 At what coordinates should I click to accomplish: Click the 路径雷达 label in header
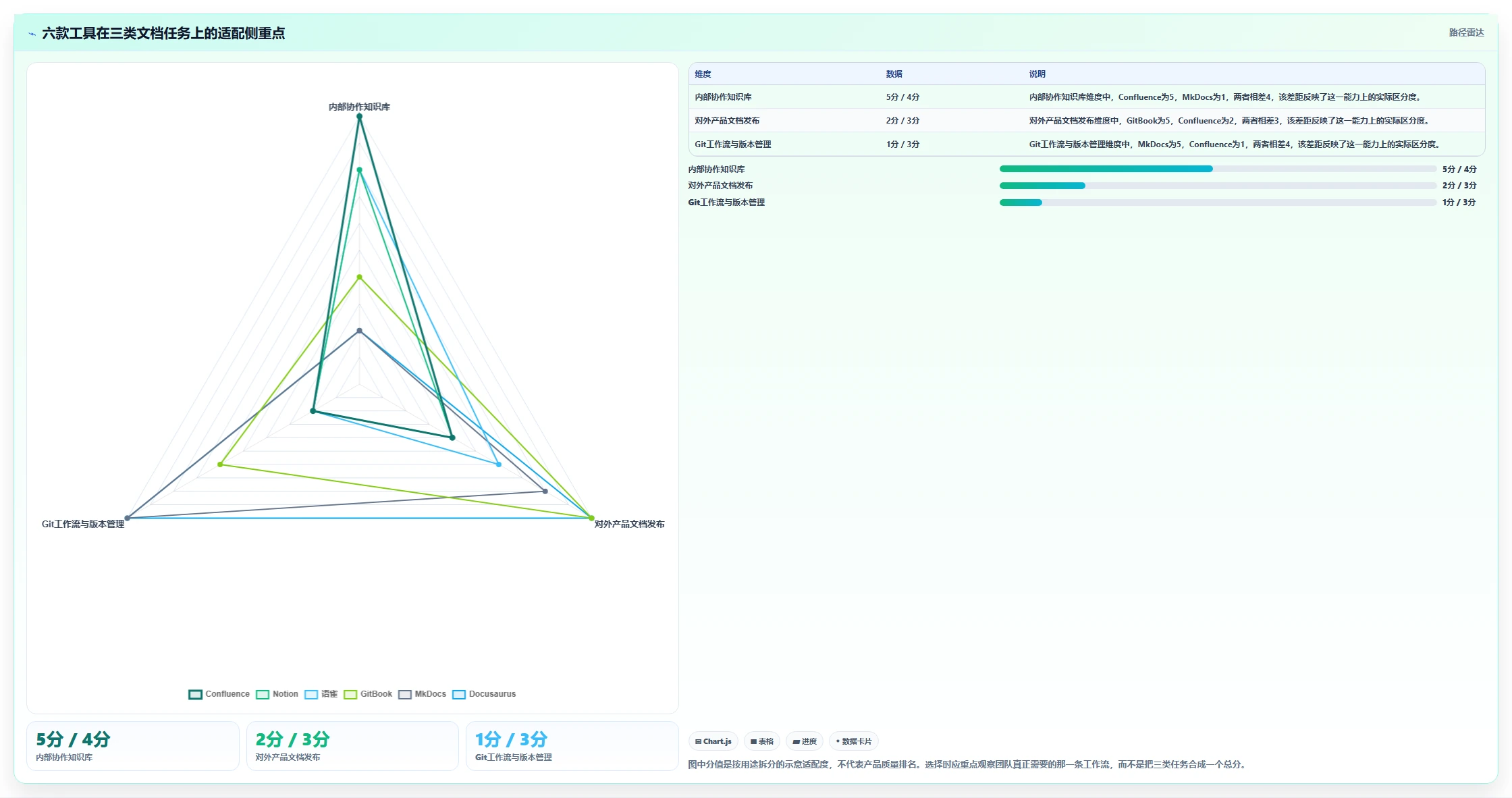click(x=1466, y=32)
